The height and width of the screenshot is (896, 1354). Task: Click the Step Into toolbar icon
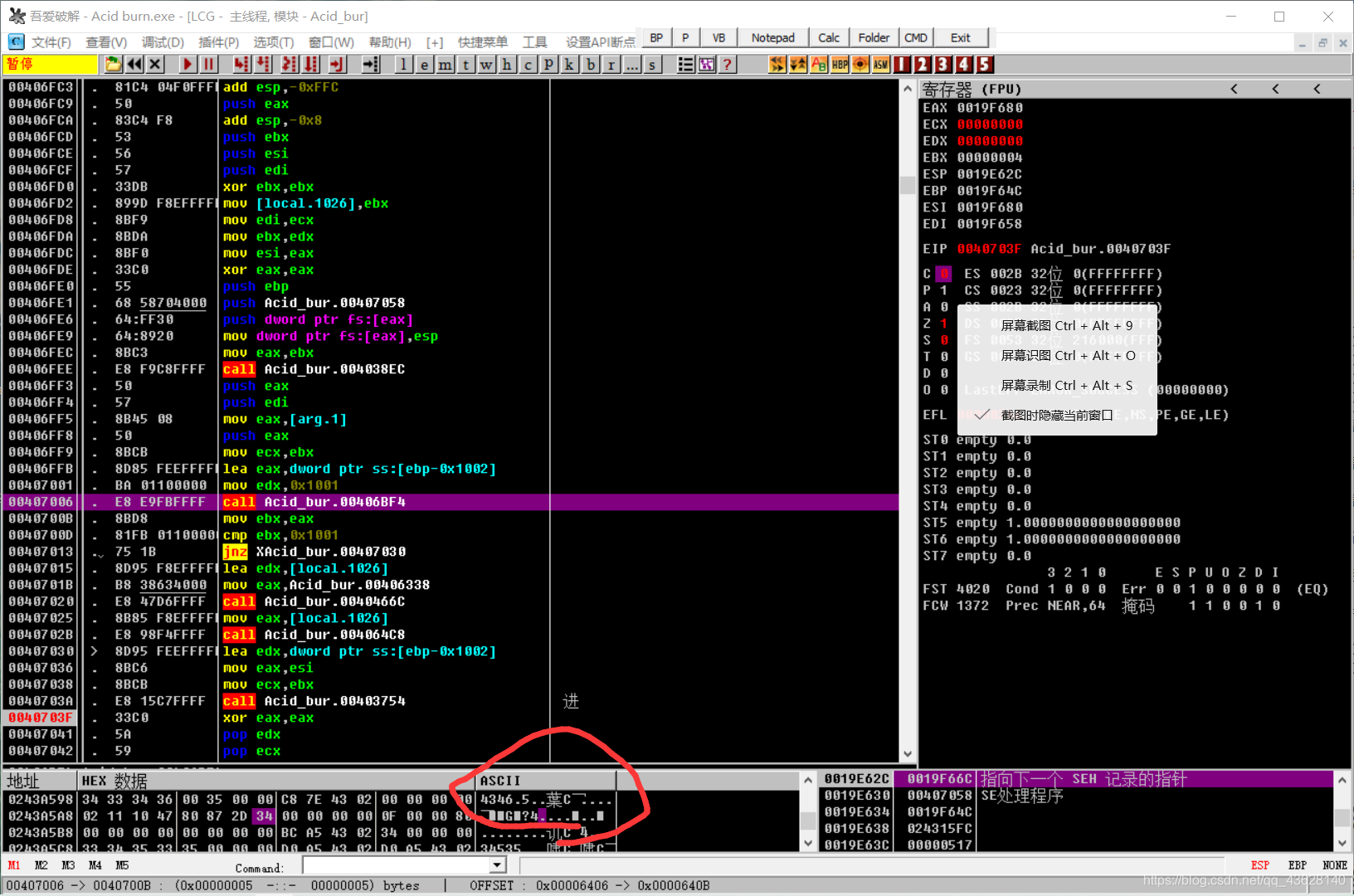coord(241,64)
